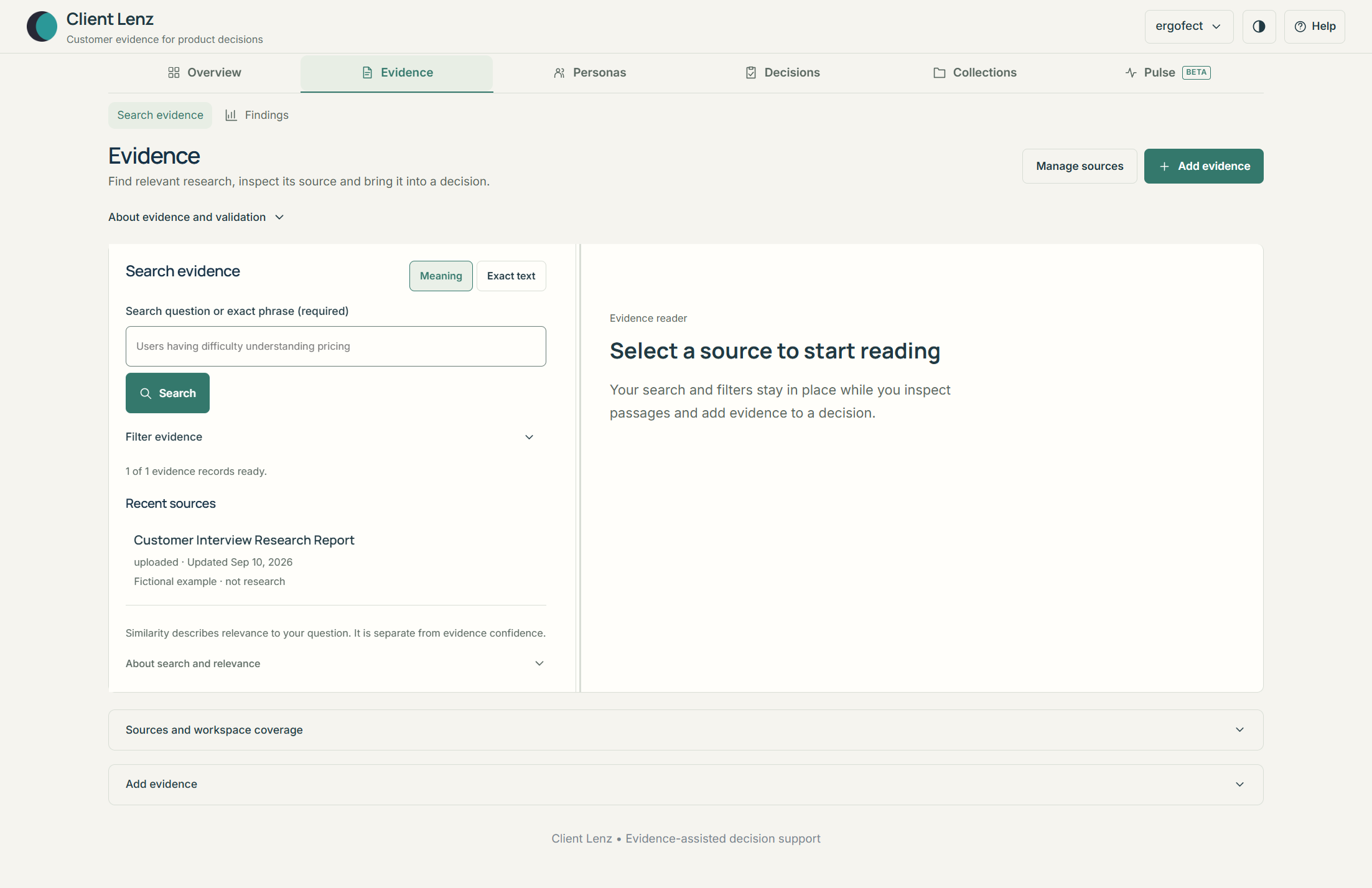The image size is (1372, 888).
Task: Go to the Overview tab
Action: click(204, 73)
